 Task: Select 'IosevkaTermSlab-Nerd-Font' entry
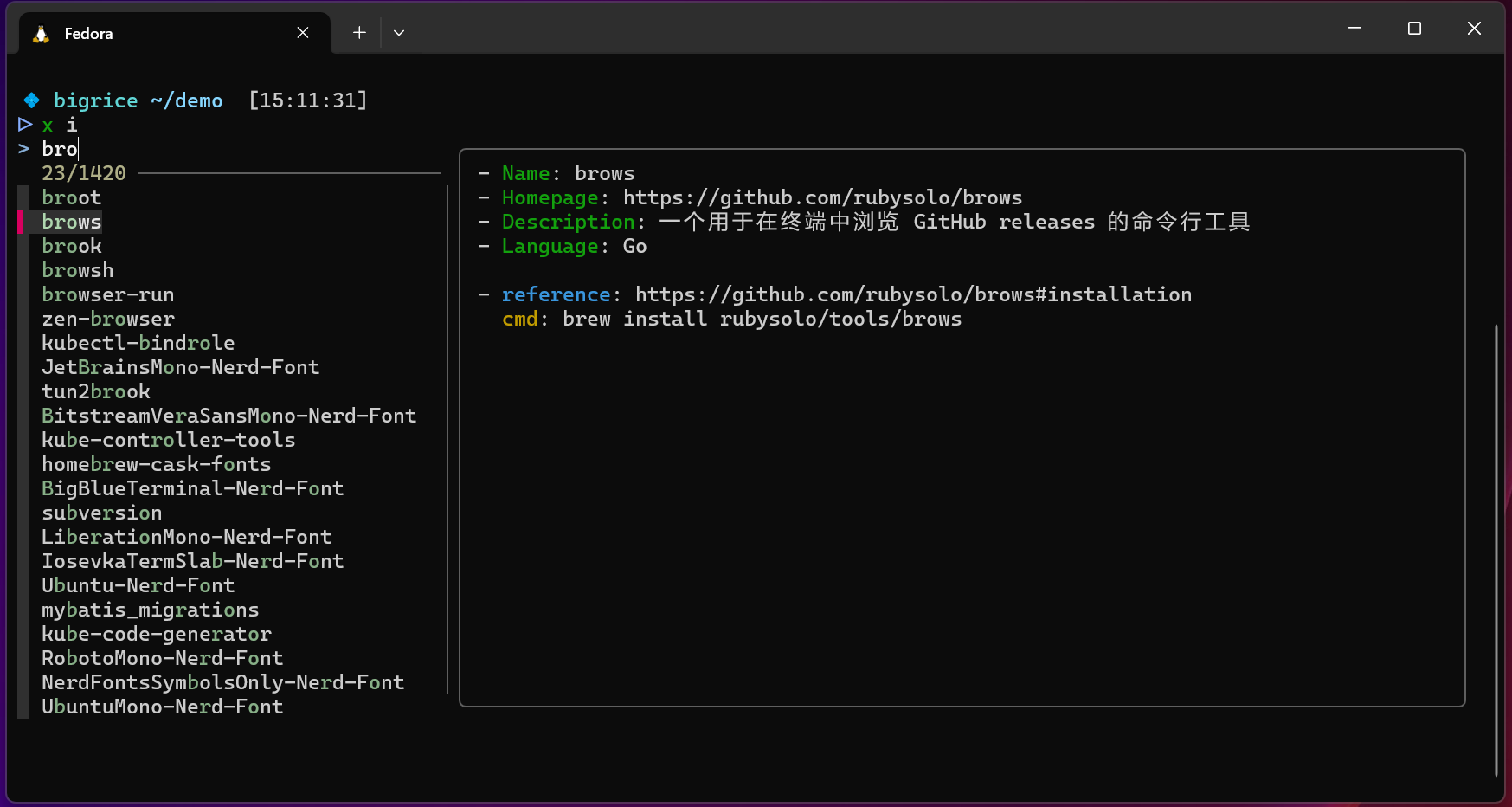tap(193, 561)
